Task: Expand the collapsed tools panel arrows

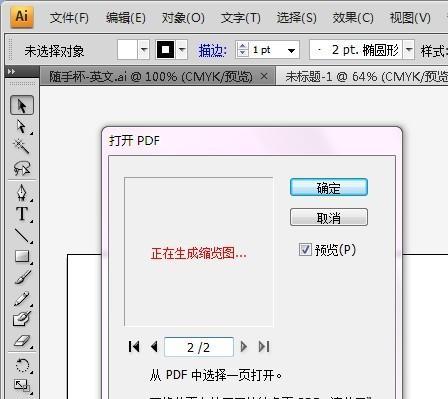Action: [x=11, y=71]
